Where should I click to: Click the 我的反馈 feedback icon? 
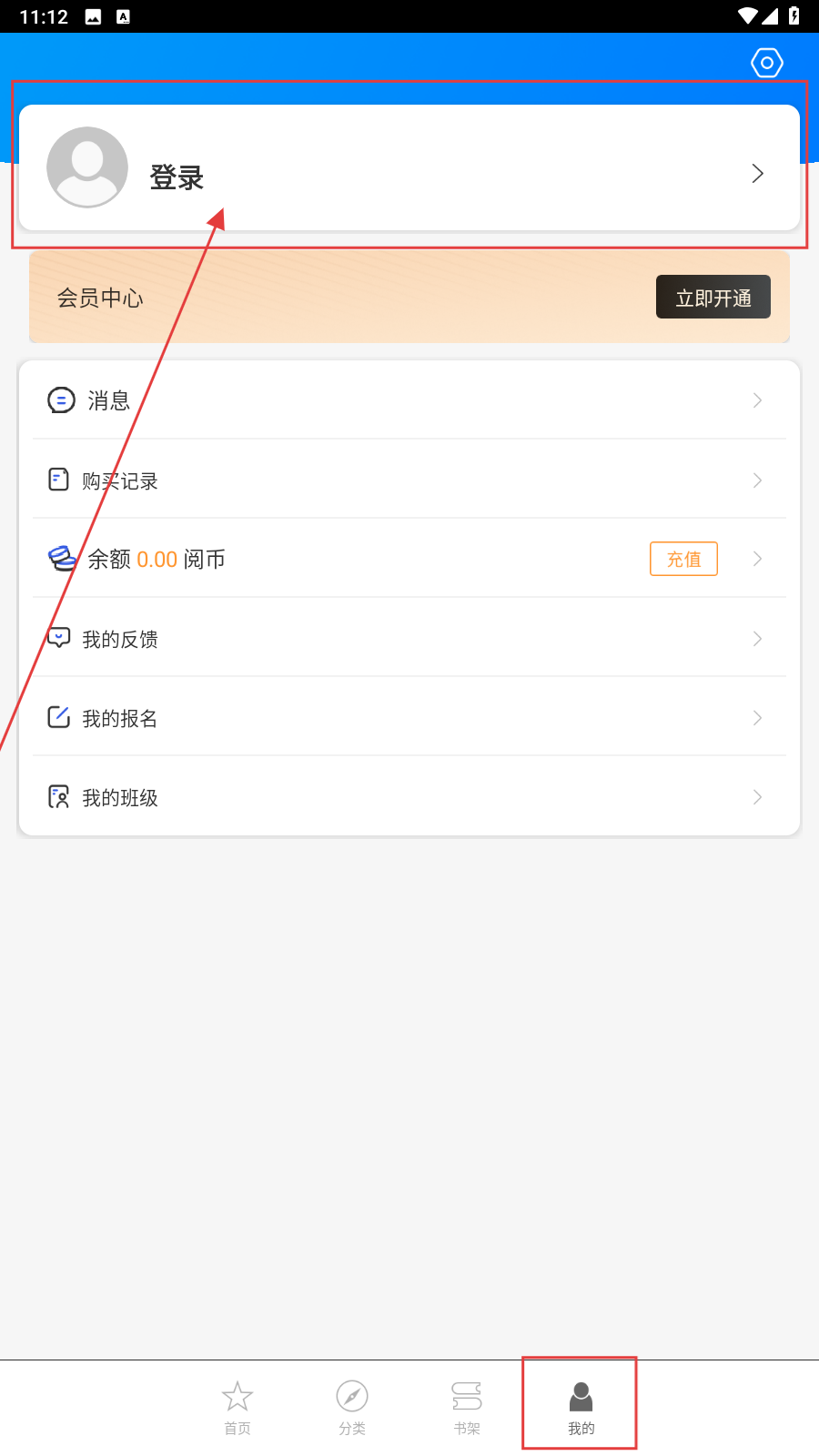59,638
